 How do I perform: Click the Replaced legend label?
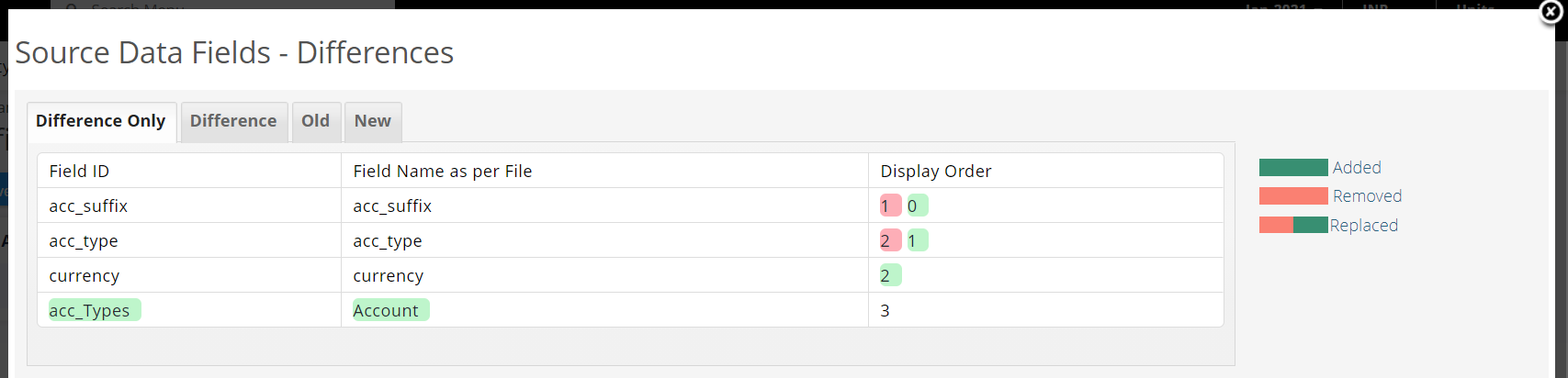click(1364, 226)
